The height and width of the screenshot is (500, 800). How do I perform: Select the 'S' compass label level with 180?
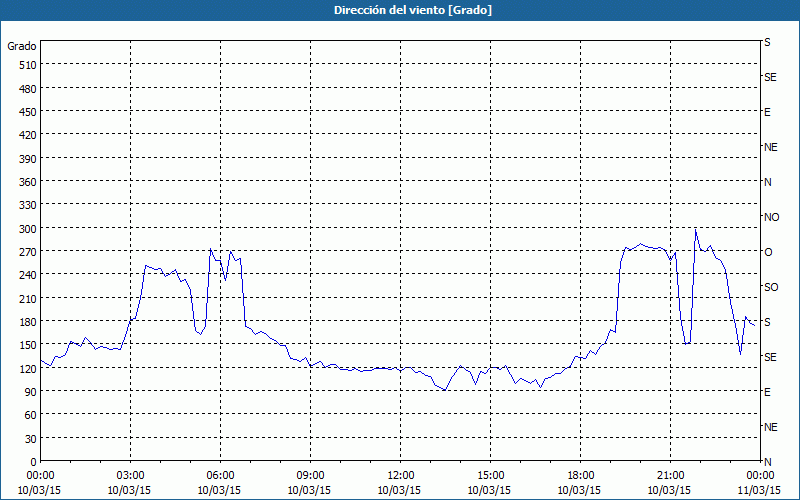767,322
